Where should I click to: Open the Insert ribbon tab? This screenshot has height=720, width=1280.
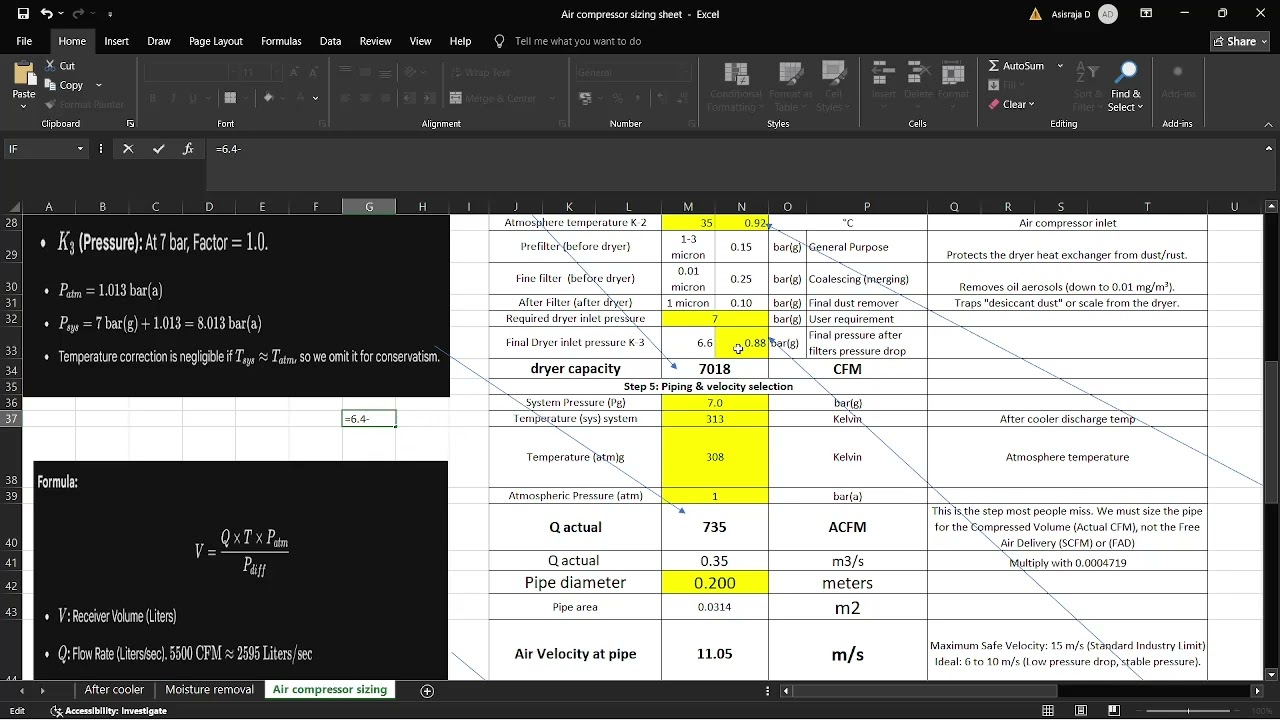point(117,41)
